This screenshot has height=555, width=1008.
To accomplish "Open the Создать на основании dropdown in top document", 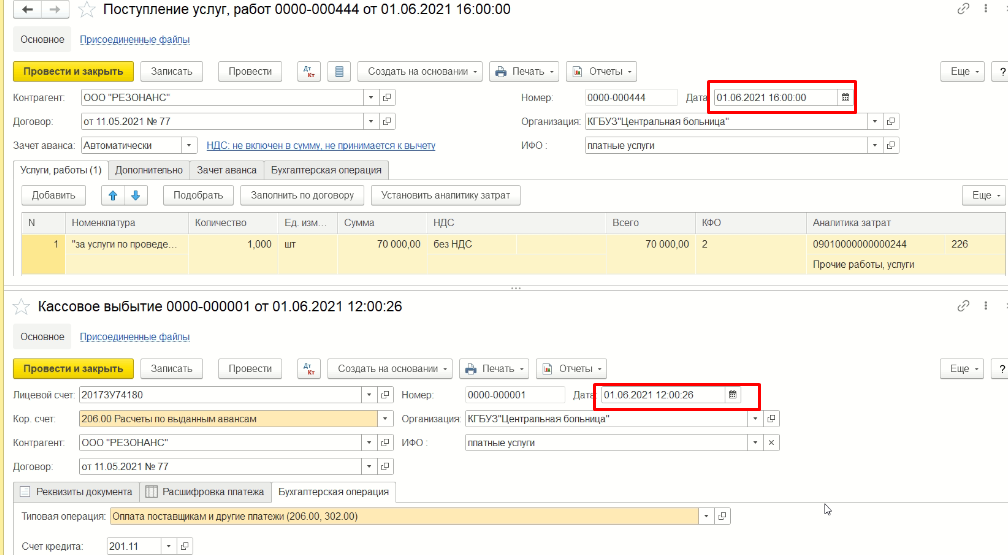I will (x=419, y=72).
